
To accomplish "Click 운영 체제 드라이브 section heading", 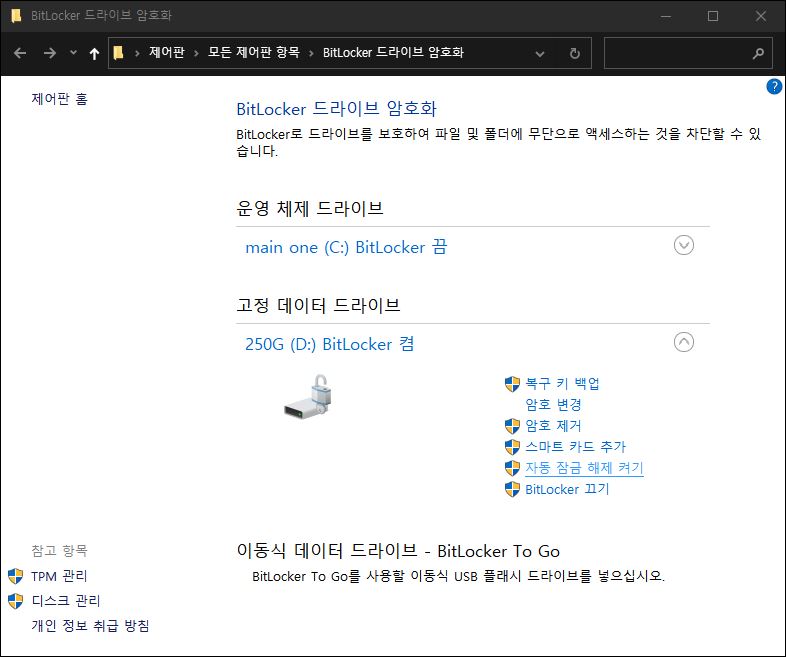I will click(x=310, y=208).
